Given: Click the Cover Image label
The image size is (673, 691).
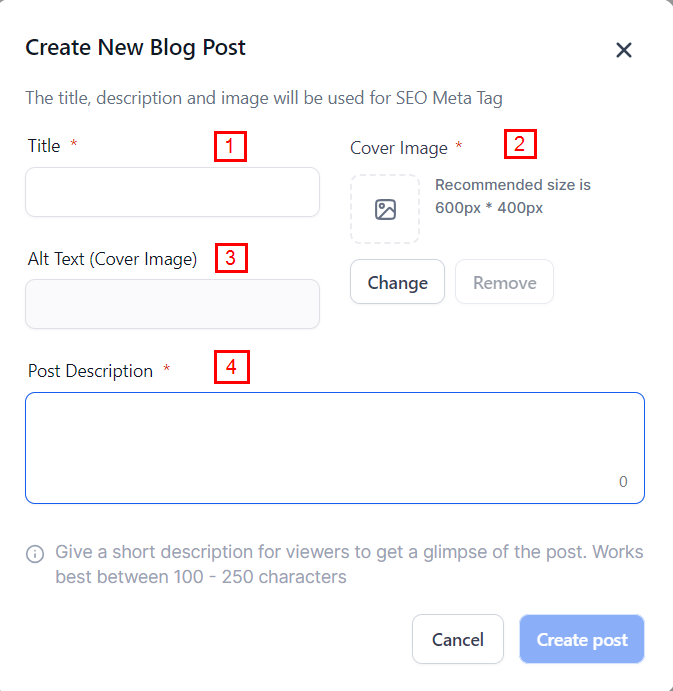Looking at the screenshot, I should pyautogui.click(x=399, y=148).
